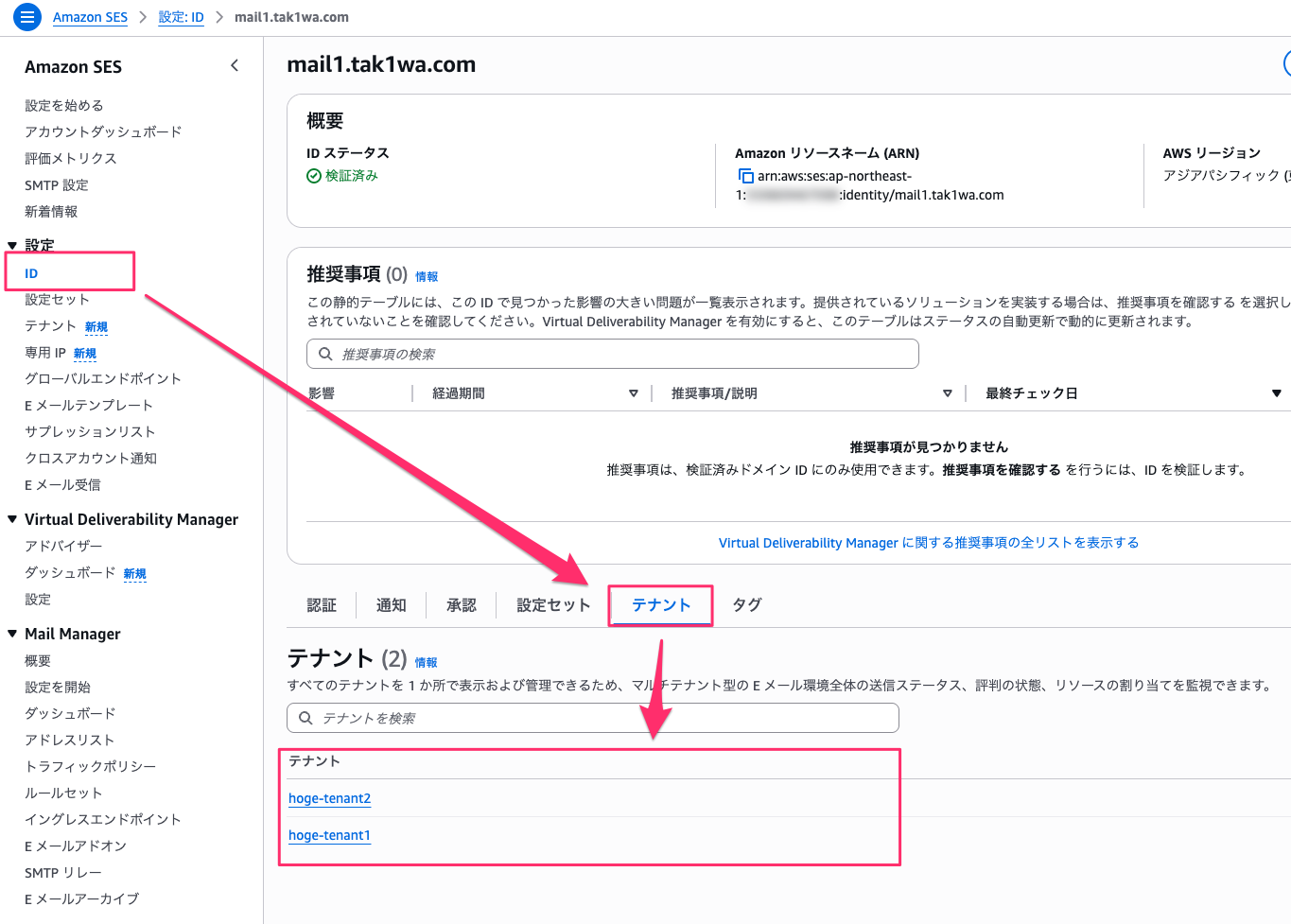Open 設定を開始 under Mail Manager
Screen dimensions: 1291x924
point(58,688)
